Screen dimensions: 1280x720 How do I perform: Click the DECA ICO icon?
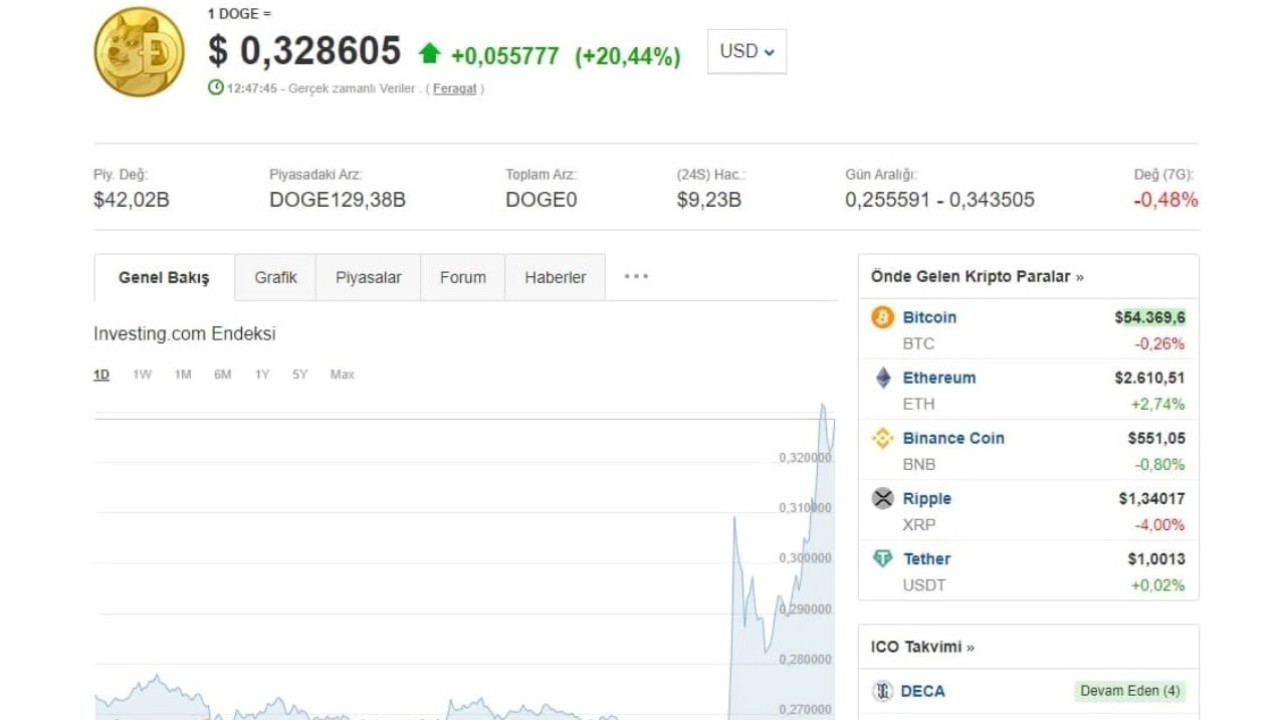pyautogui.click(x=882, y=691)
